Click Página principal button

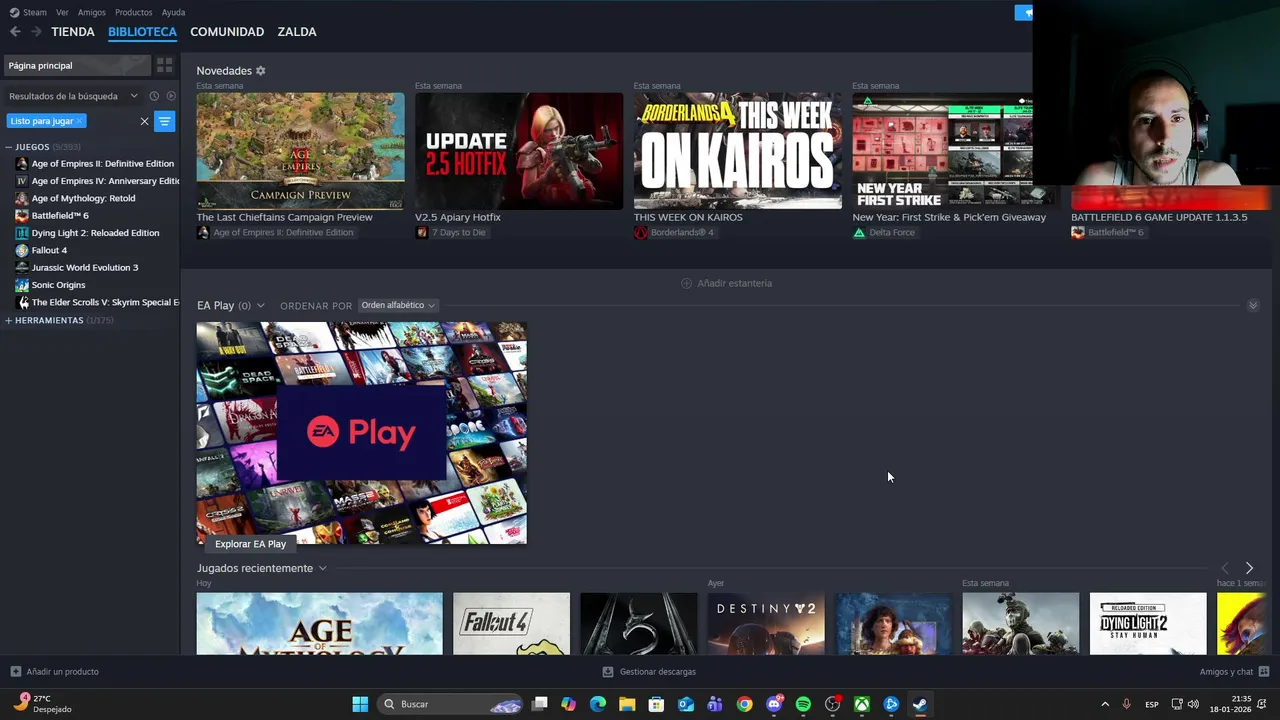77,65
